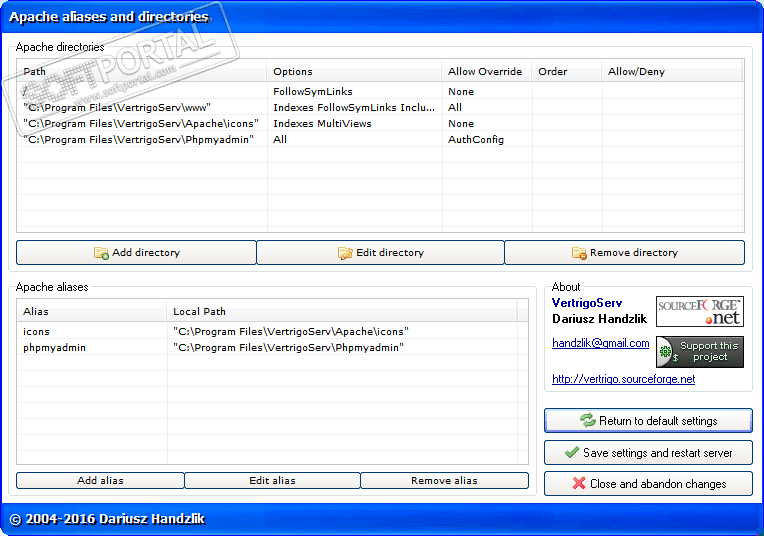Click green arrows icon on Return to default
The width and height of the screenshot is (764, 536).
pyautogui.click(x=588, y=420)
